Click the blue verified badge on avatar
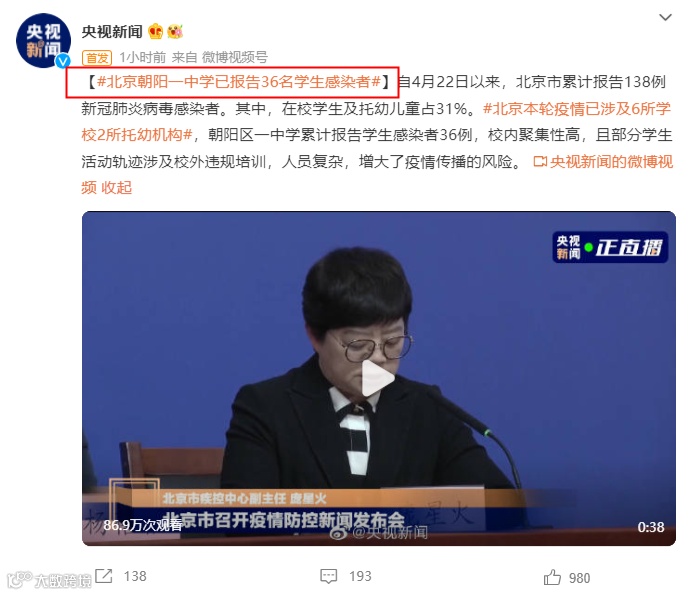 click(63, 60)
